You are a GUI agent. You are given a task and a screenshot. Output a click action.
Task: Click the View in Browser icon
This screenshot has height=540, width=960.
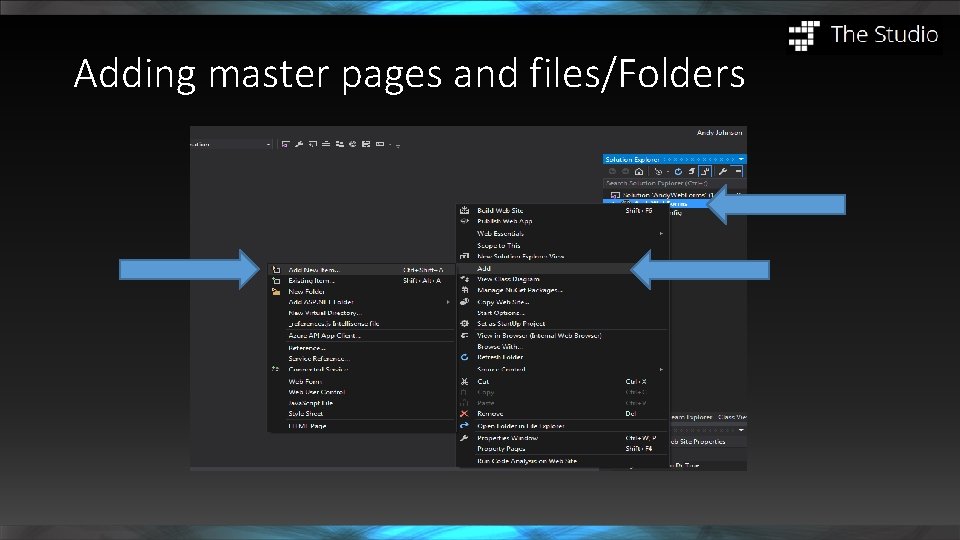click(465, 336)
